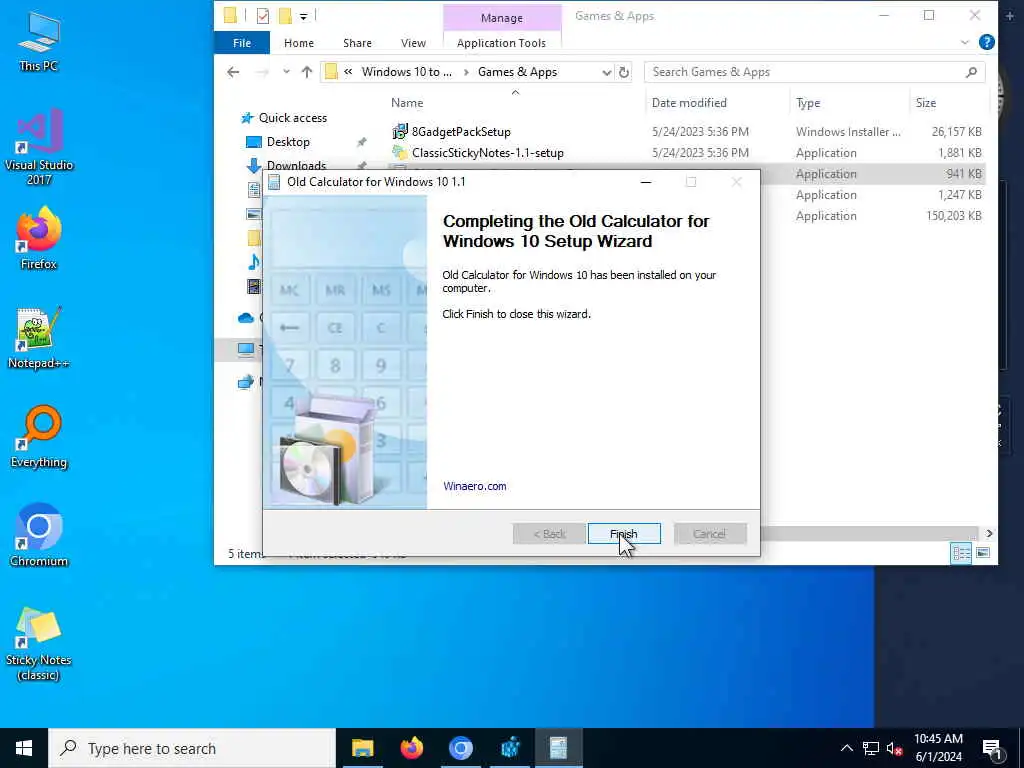This screenshot has width=1024, height=768.
Task: Switch Explorer to details view
Action: (x=961, y=553)
